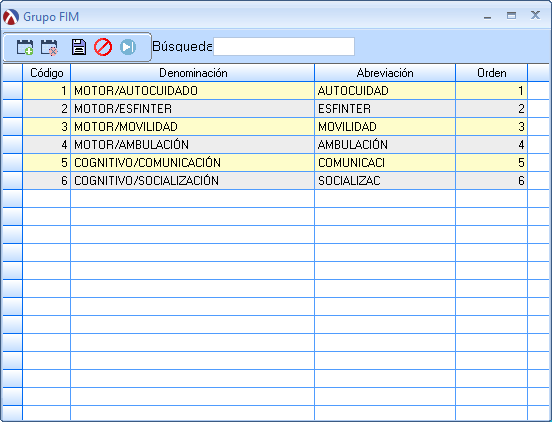552x422 pixels.
Task: Sort by the Denominación column header
Action: click(193, 73)
